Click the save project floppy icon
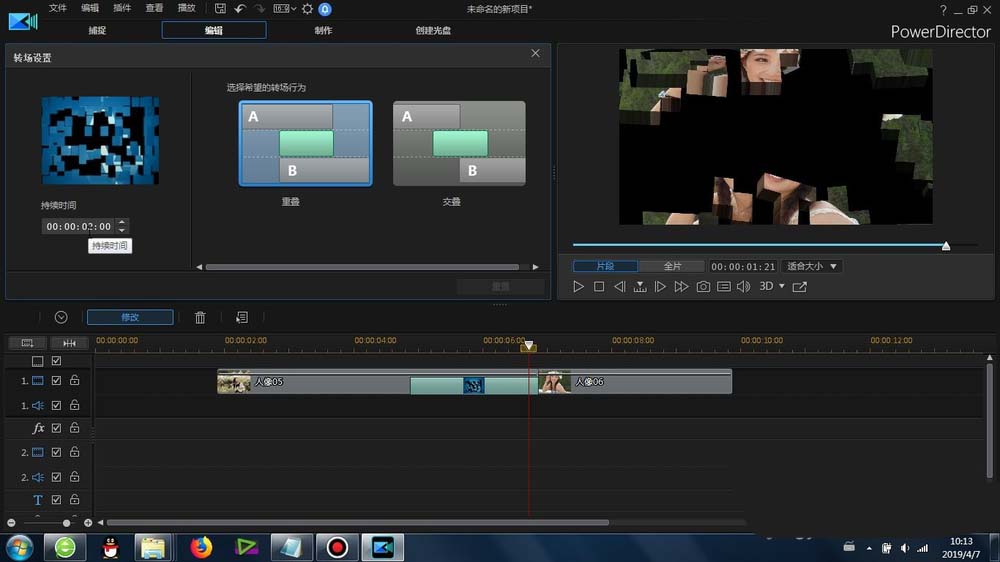 (x=220, y=8)
